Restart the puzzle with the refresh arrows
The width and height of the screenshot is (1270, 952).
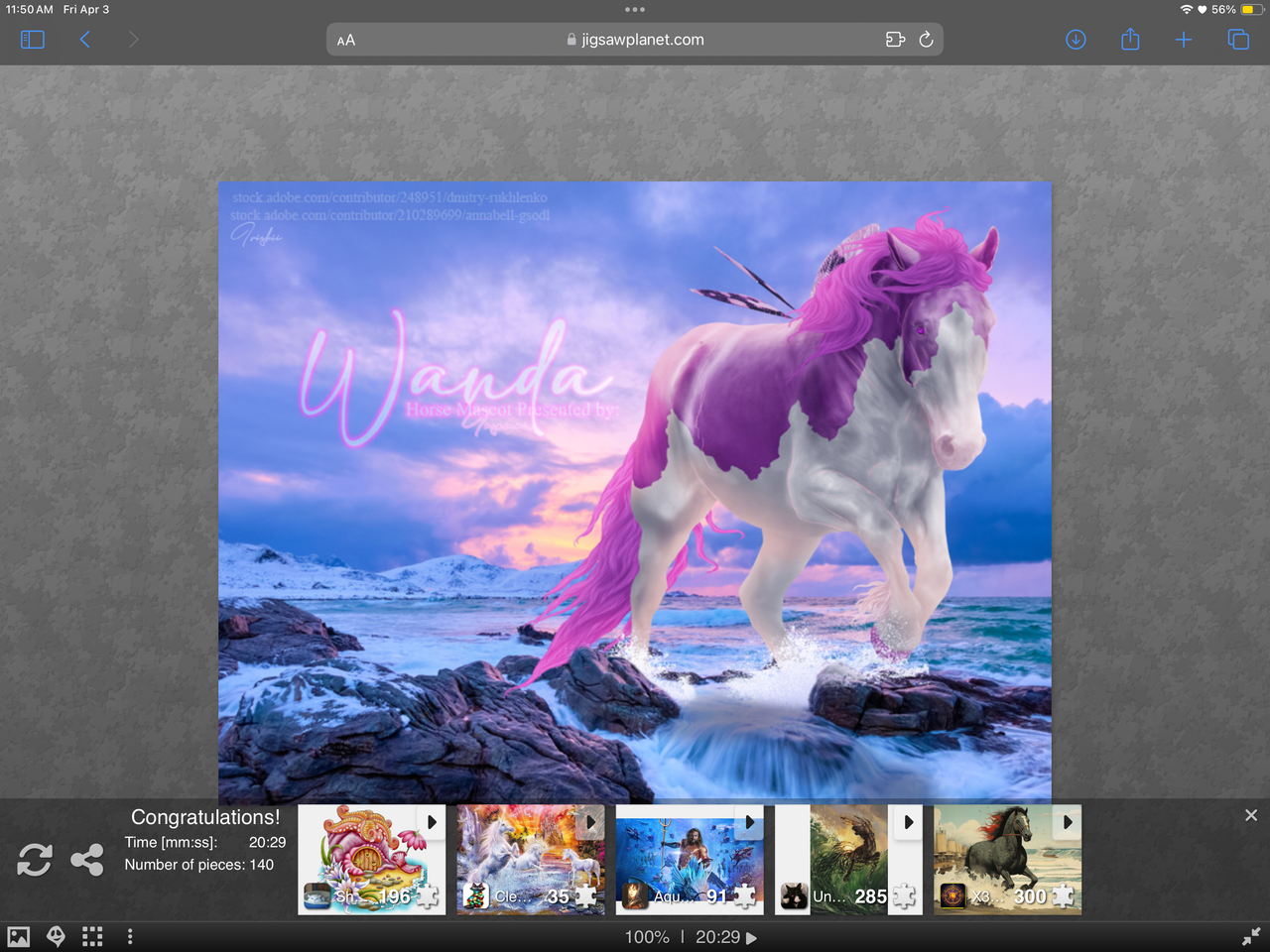click(35, 860)
